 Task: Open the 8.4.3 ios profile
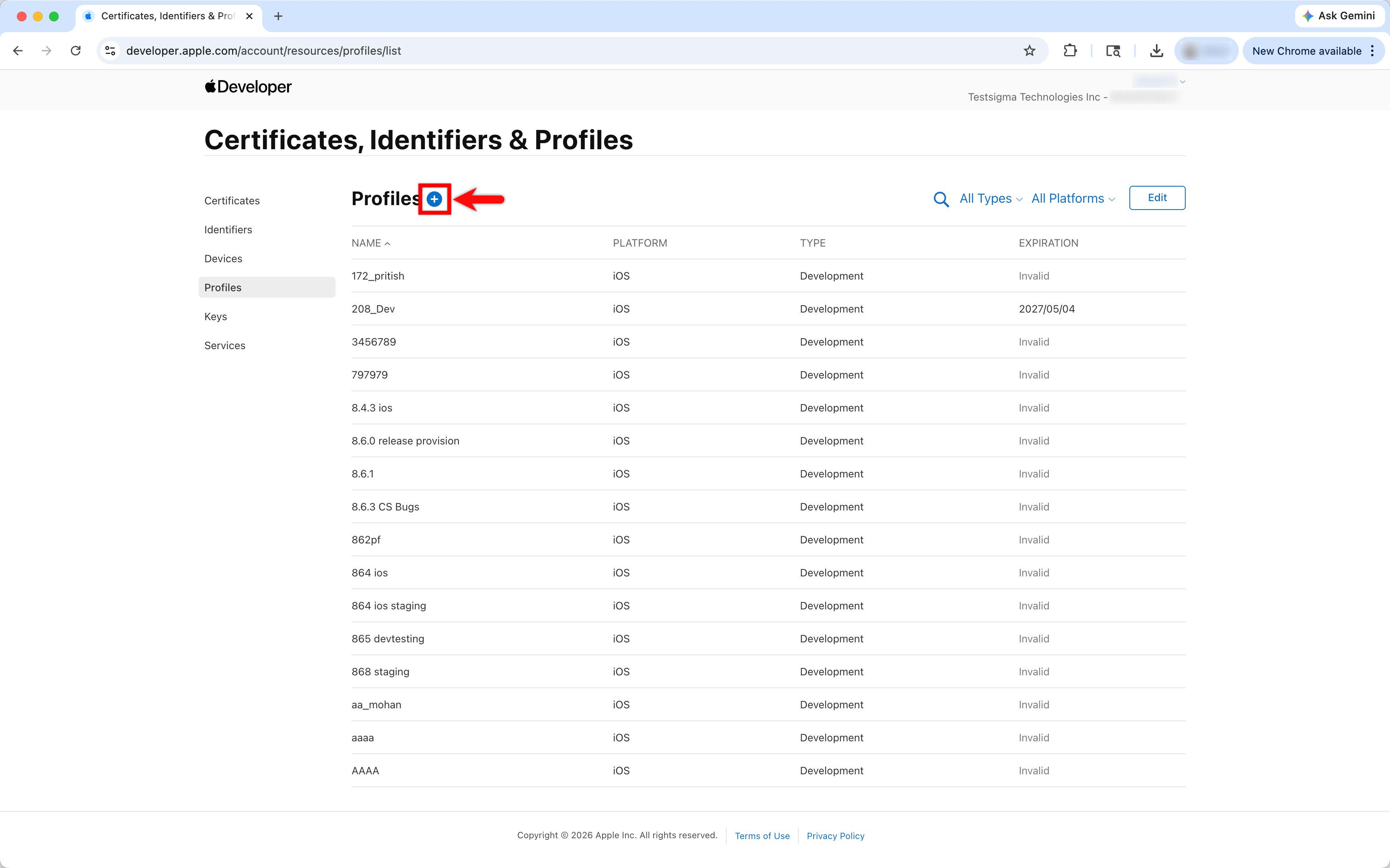click(769, 408)
